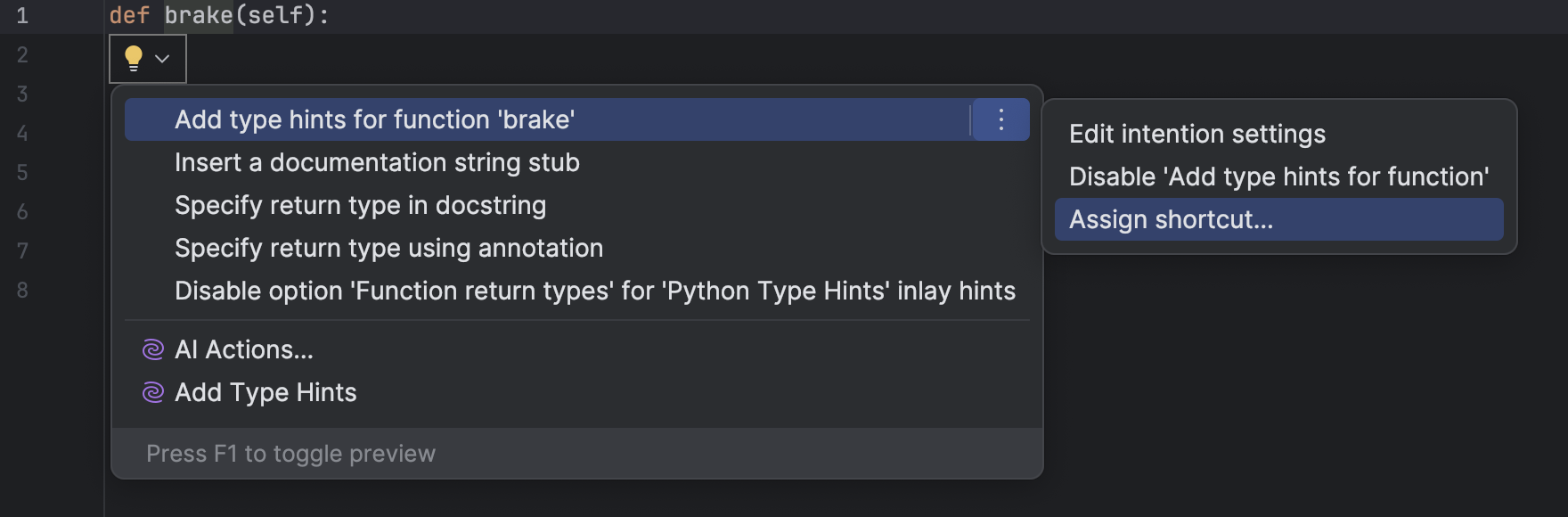Open the three-dot options icon beside 'Add type hints'
Screen dimensions: 1568x517
[x=1000, y=119]
